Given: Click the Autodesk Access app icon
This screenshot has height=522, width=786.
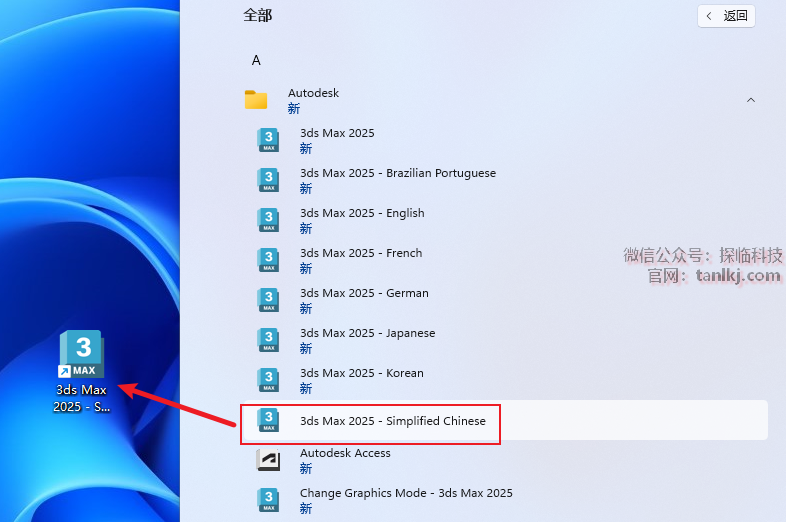Looking at the screenshot, I should 268,460.
